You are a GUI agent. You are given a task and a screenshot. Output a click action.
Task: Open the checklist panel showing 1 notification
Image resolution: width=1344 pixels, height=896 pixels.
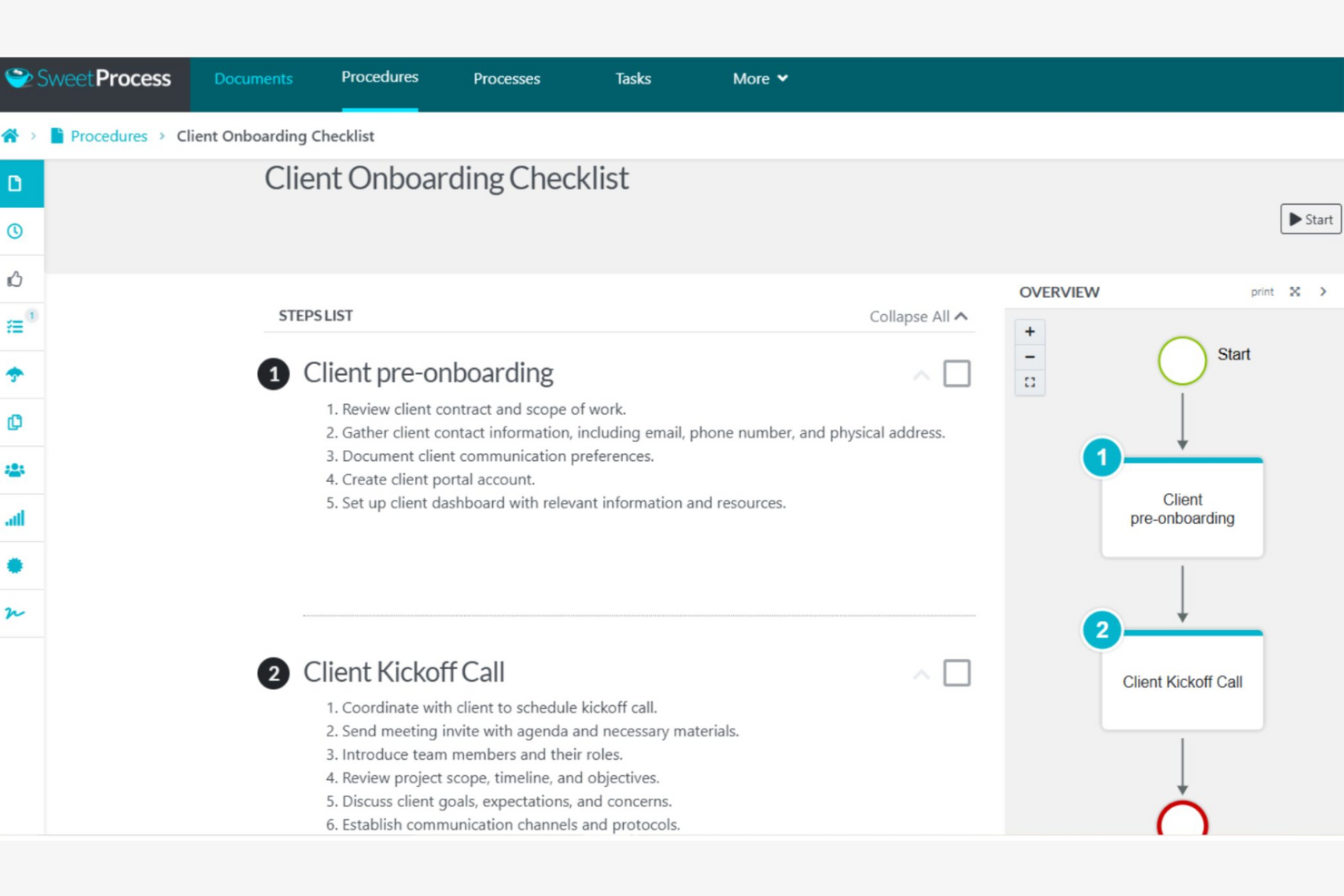click(x=15, y=326)
